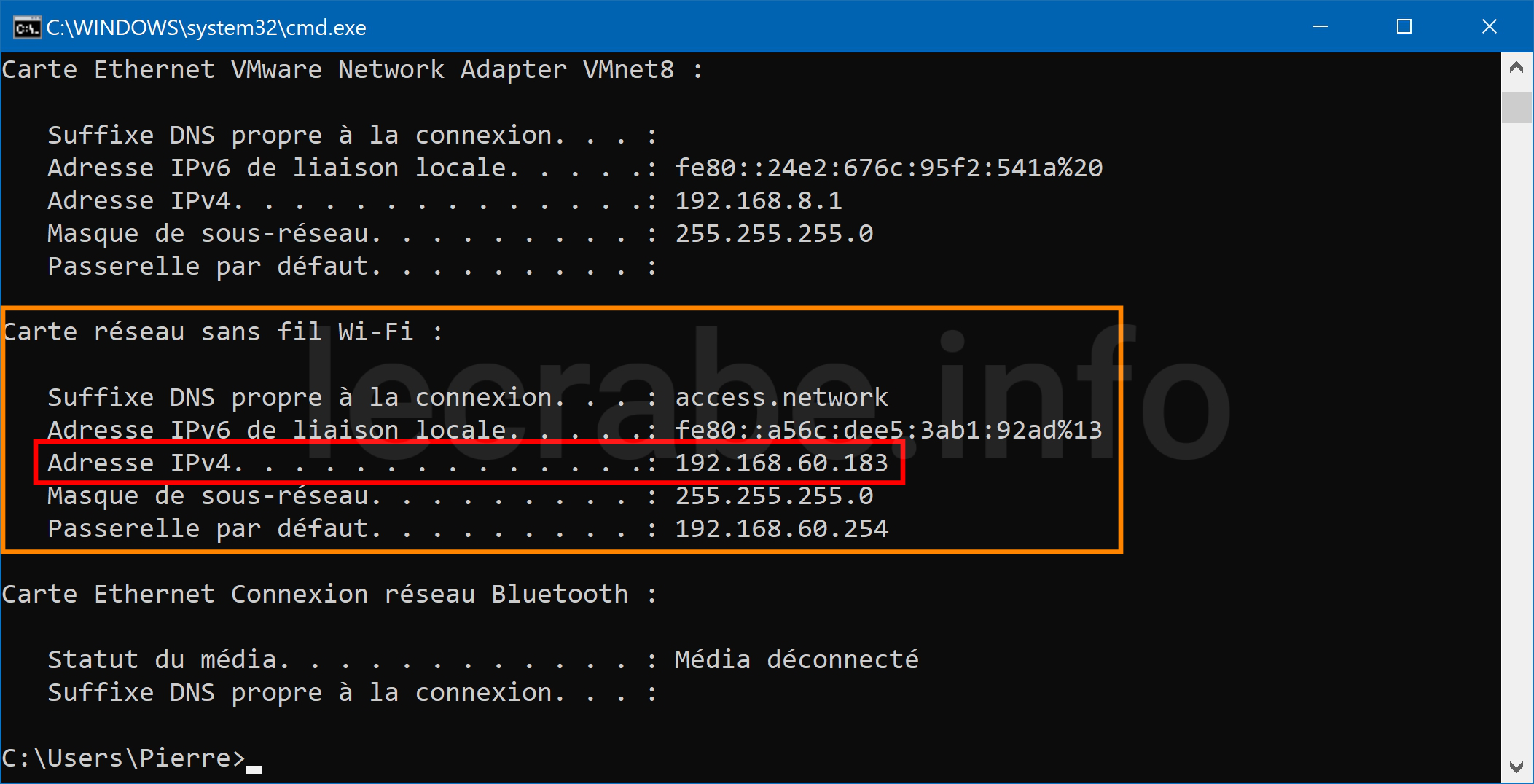Click the empty scrollbar track below thumb
The width and height of the screenshot is (1534, 784).
pyautogui.click(x=1517, y=437)
